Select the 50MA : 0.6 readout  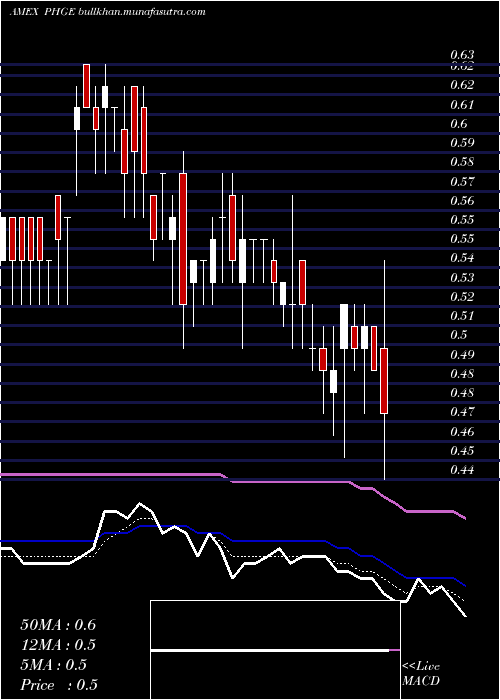point(58,625)
